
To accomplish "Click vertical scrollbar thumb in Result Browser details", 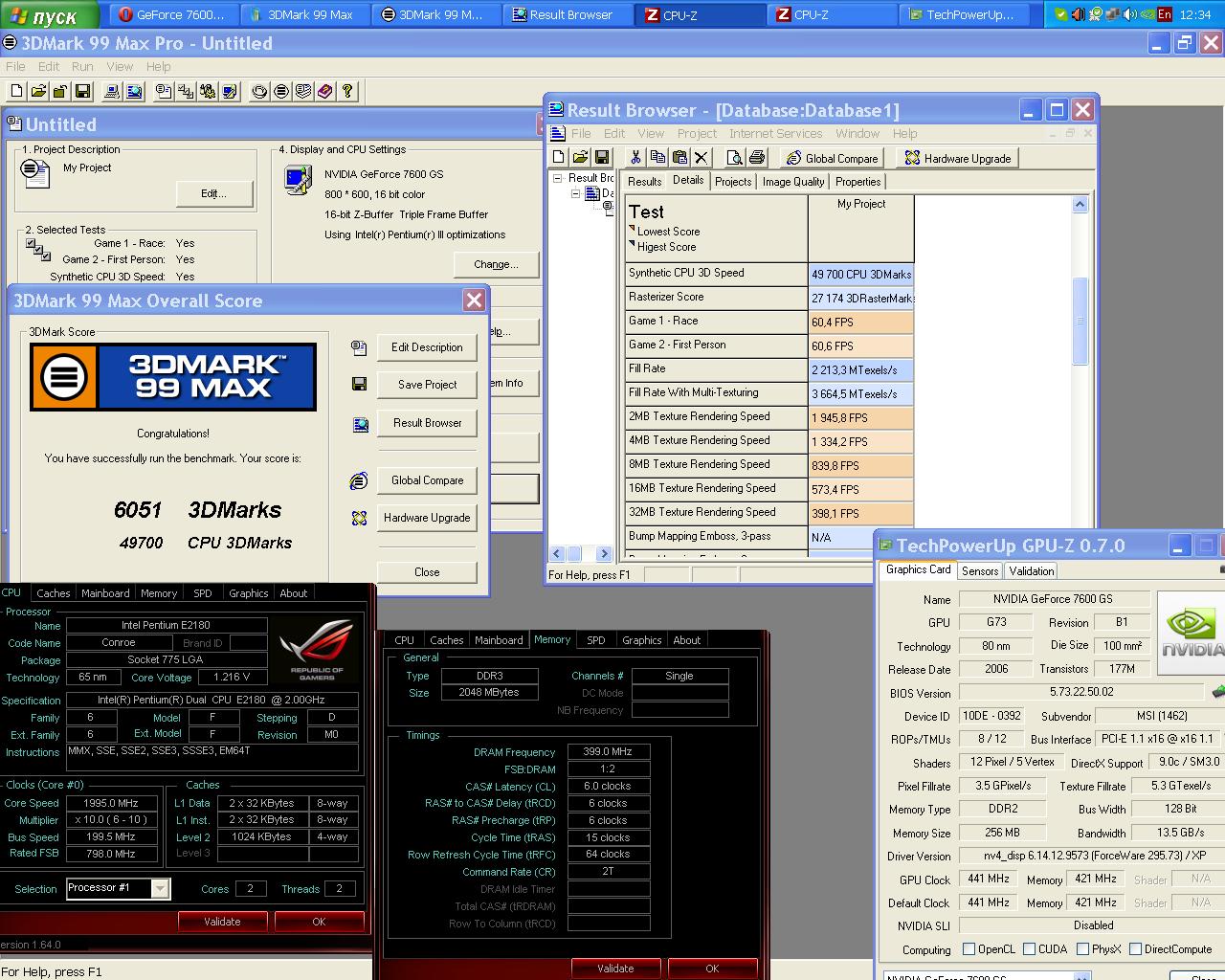I will pyautogui.click(x=1080, y=321).
